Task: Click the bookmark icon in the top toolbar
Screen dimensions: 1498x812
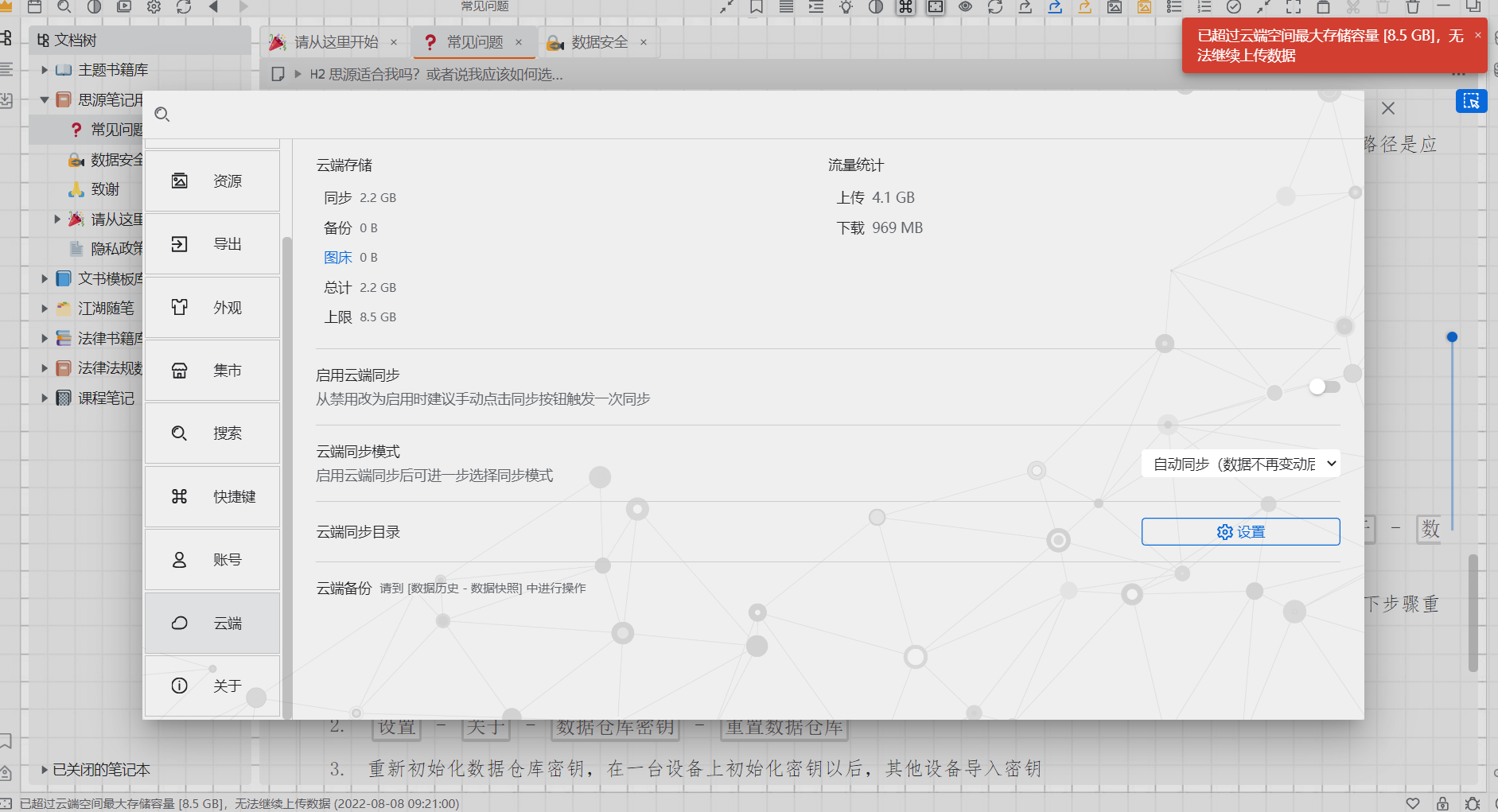Action: [756, 7]
